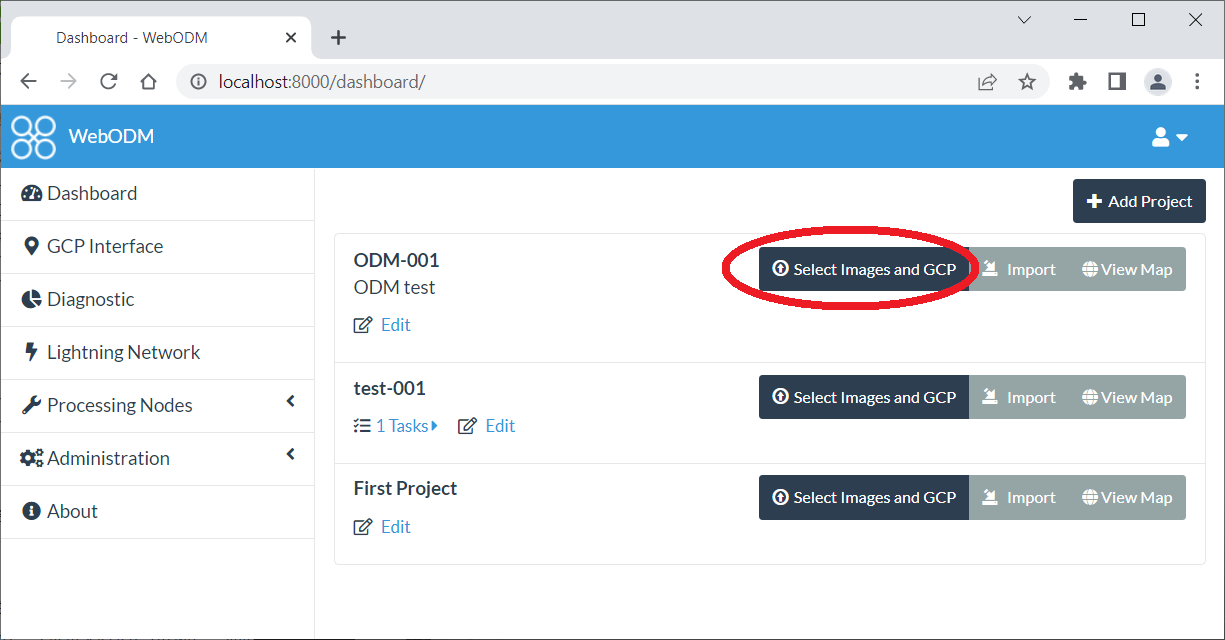Open GCP Interface in the sidebar
The height and width of the screenshot is (640, 1225).
click(x=158, y=247)
